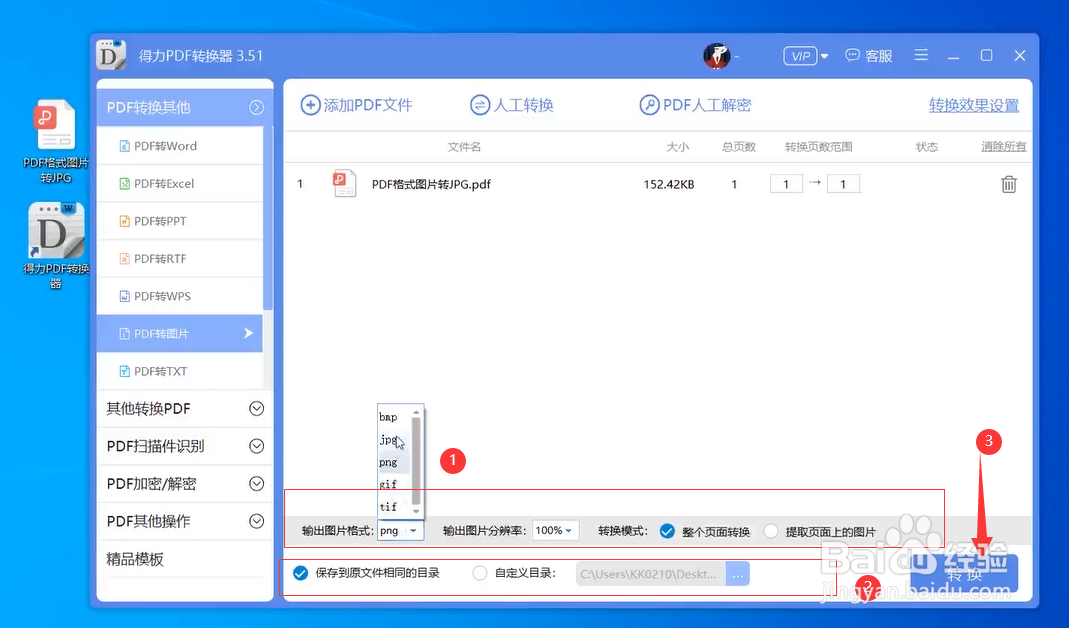The width and height of the screenshot is (1069, 628).
Task: Open 得力PDF转换器 desktop shortcut
Action: [56, 245]
